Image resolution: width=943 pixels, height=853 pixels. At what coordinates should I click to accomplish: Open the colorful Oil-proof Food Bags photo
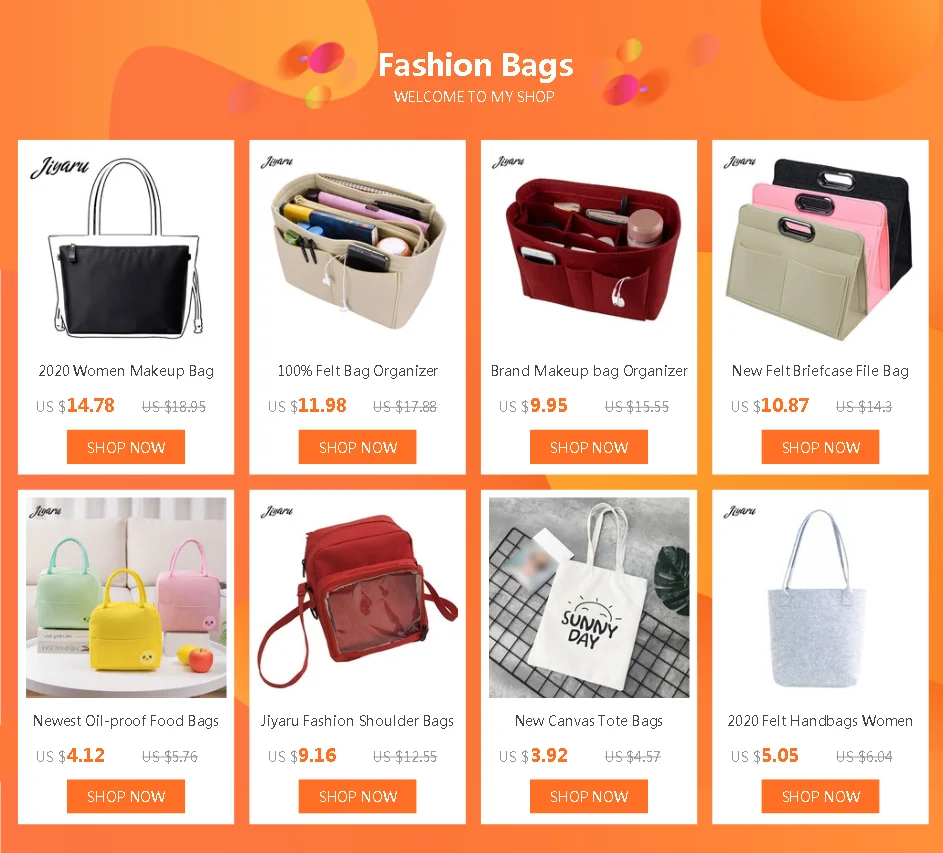pos(126,597)
